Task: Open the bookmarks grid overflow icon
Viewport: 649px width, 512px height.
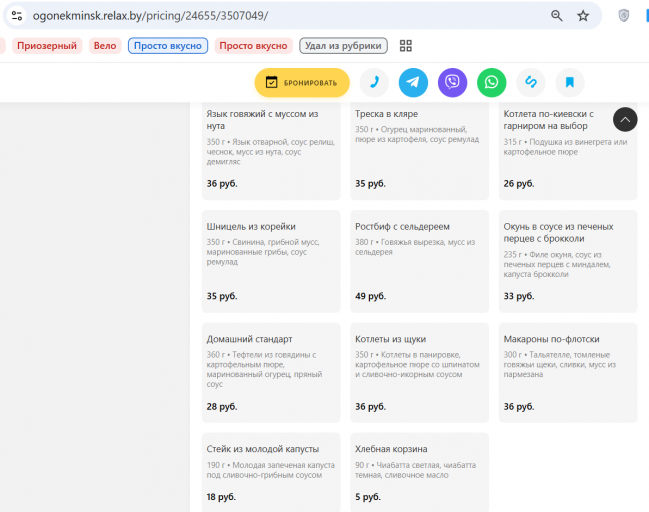Action: (406, 46)
